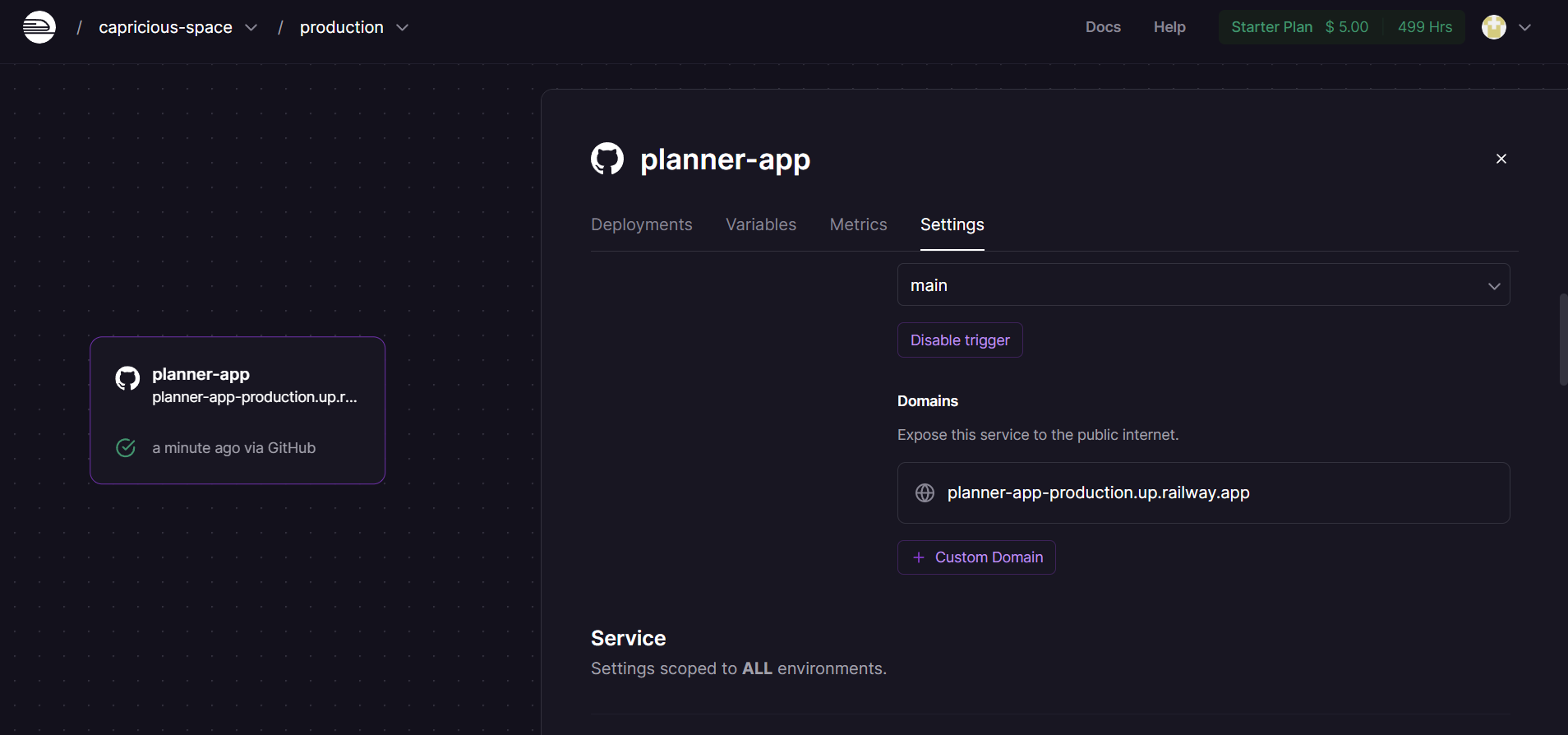Click 'Settings scoped to ALL environments.' text

739,668
